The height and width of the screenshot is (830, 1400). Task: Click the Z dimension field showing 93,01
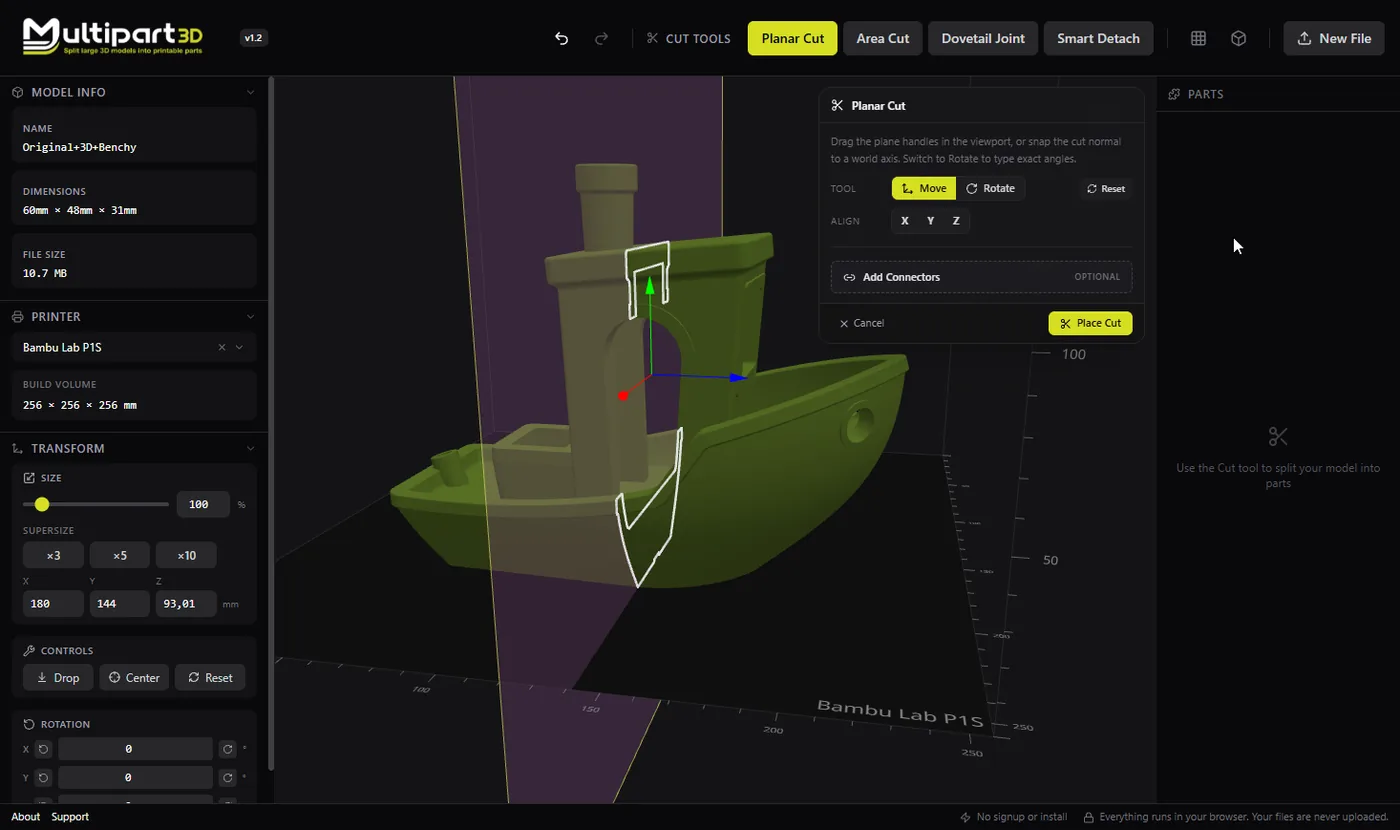pyautogui.click(x=186, y=604)
